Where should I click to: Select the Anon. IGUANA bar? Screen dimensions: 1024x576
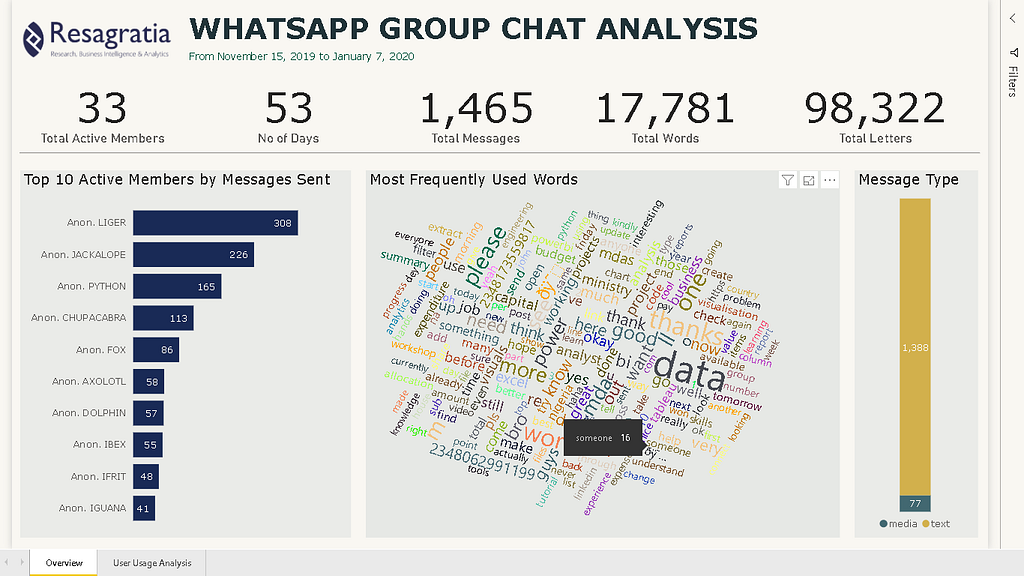pos(144,509)
